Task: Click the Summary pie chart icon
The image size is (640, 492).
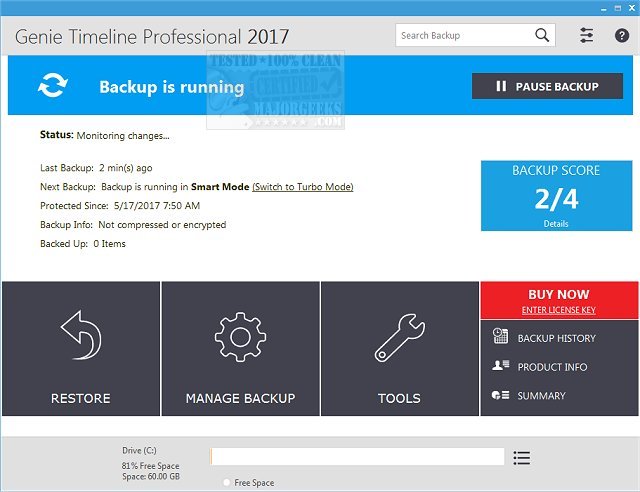Action: click(x=500, y=395)
